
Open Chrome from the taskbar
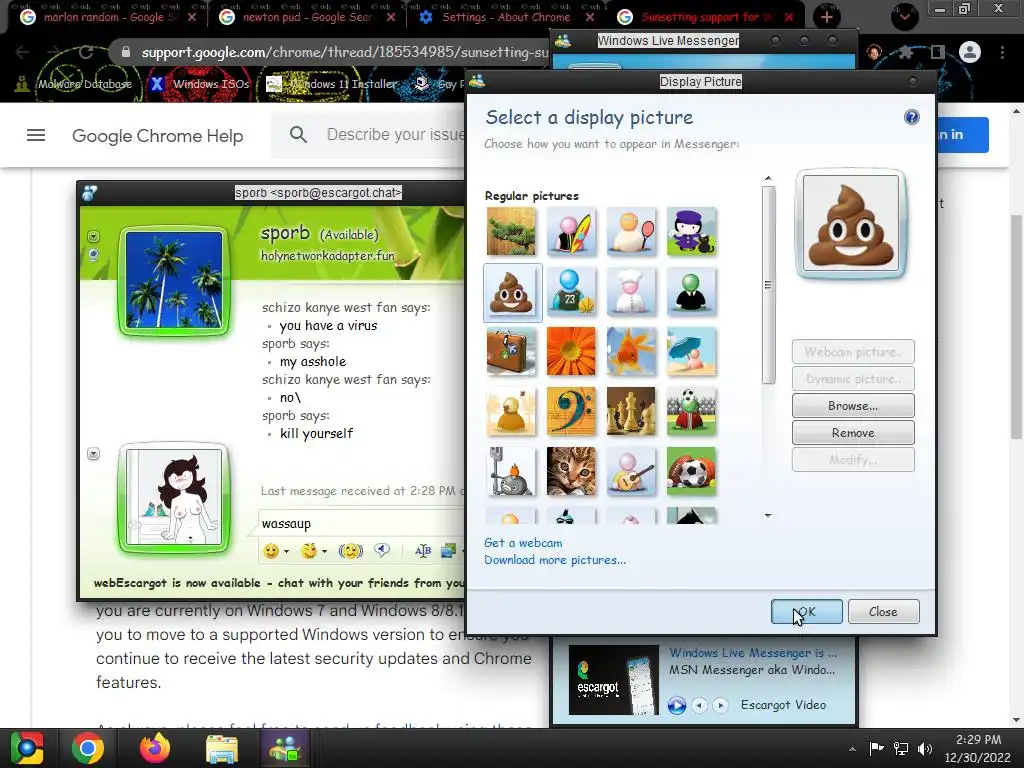click(88, 748)
